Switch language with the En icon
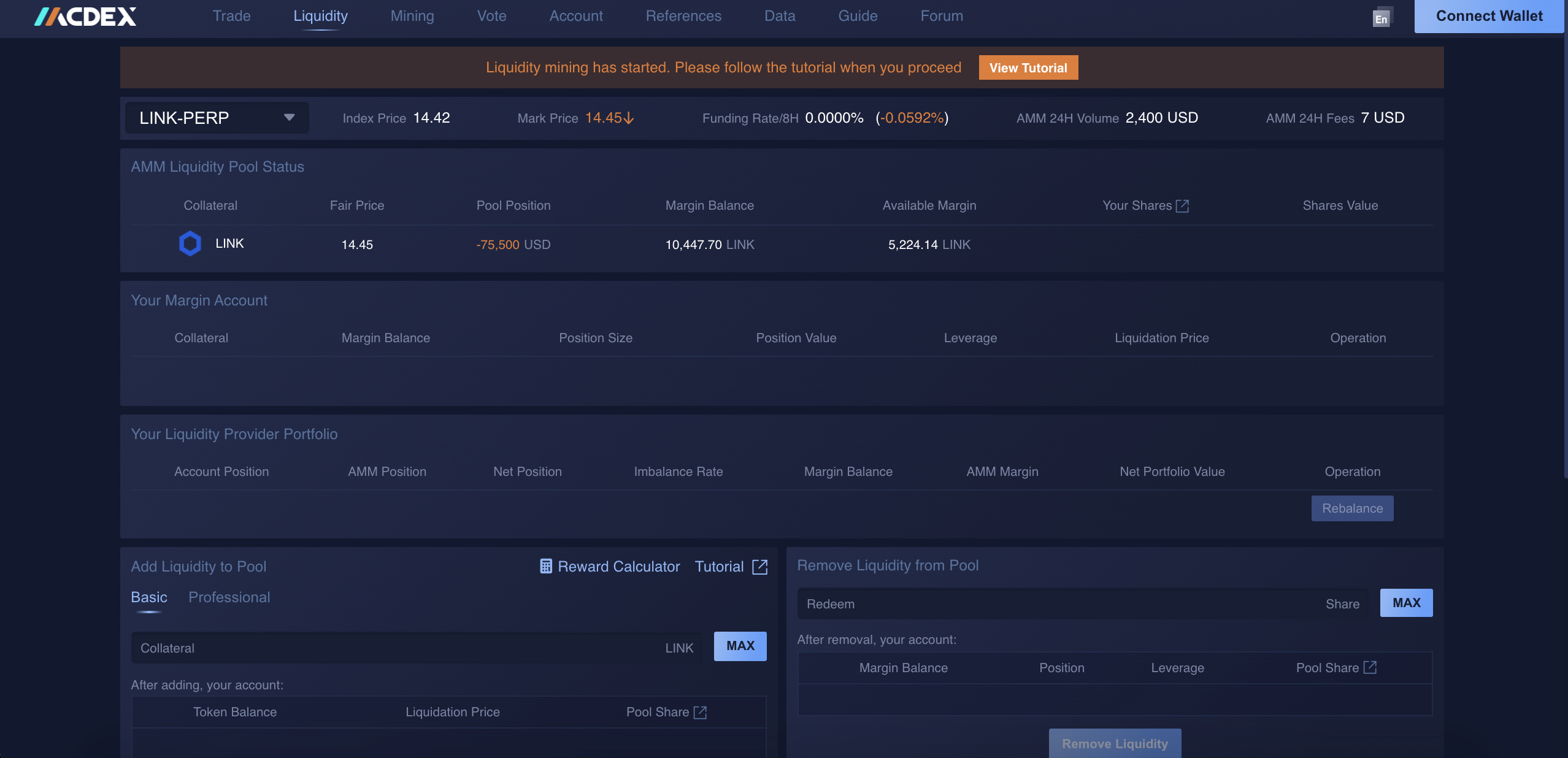 (1382, 17)
